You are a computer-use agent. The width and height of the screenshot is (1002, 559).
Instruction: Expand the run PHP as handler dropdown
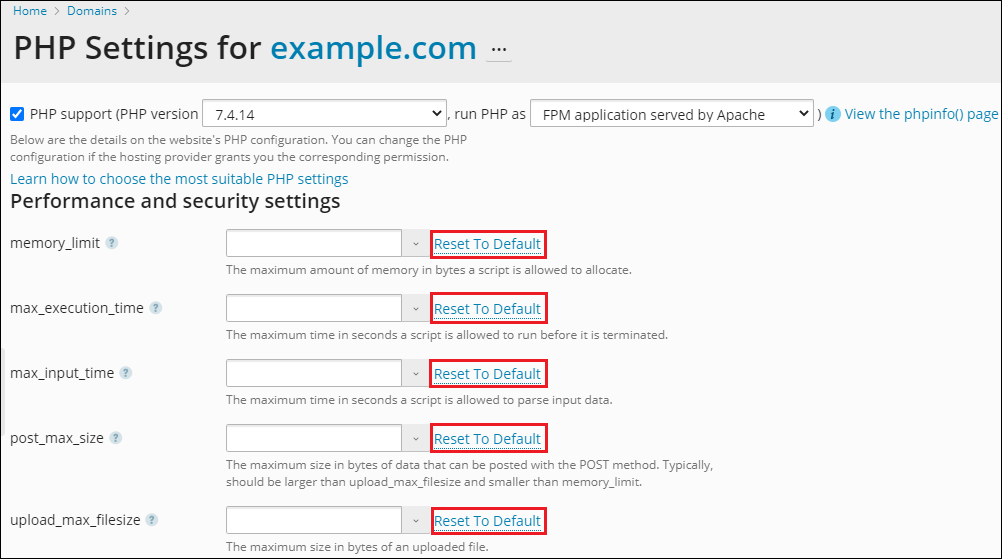pyautogui.click(x=672, y=114)
